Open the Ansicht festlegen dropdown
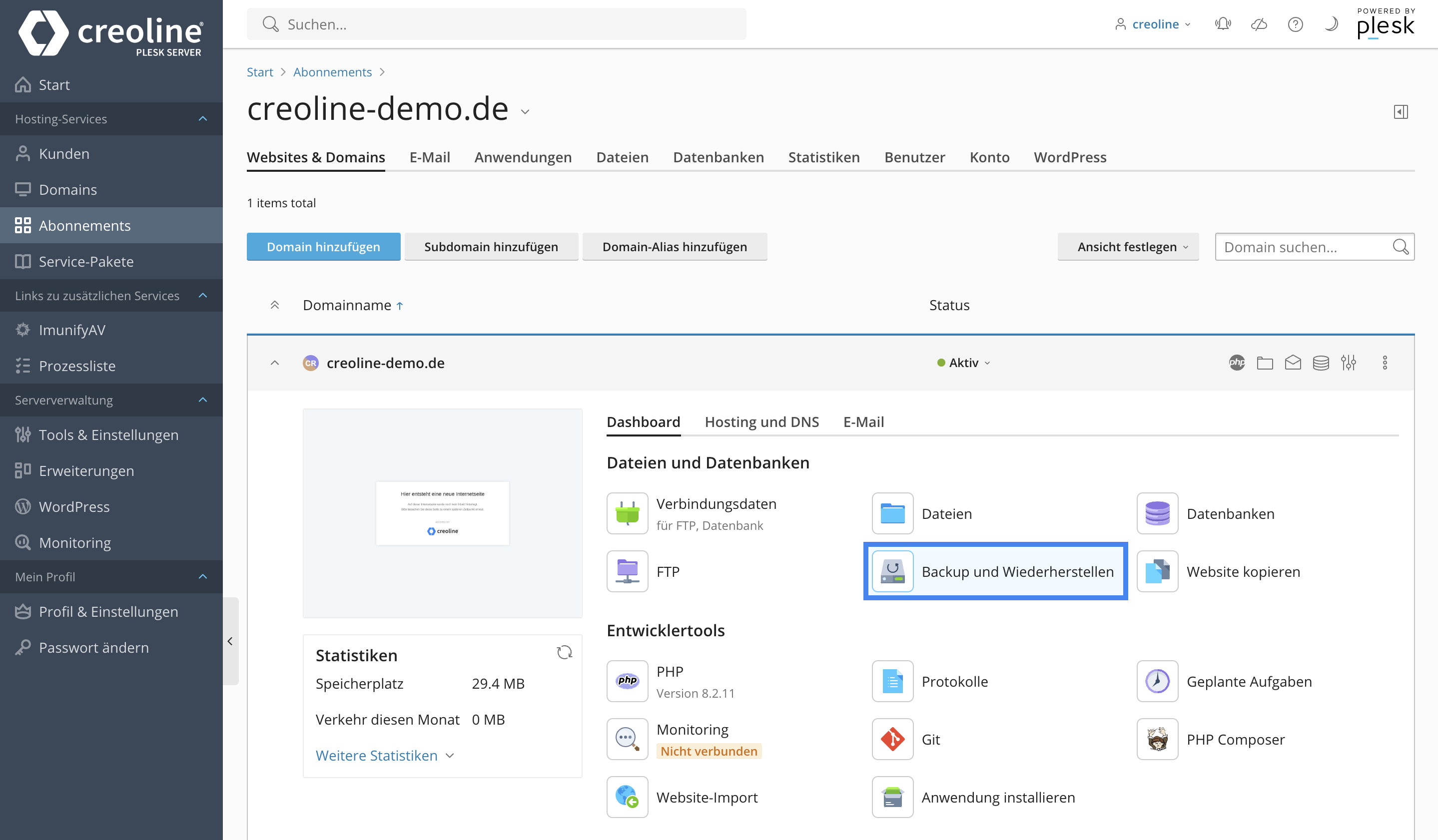1438x840 pixels. click(1128, 247)
